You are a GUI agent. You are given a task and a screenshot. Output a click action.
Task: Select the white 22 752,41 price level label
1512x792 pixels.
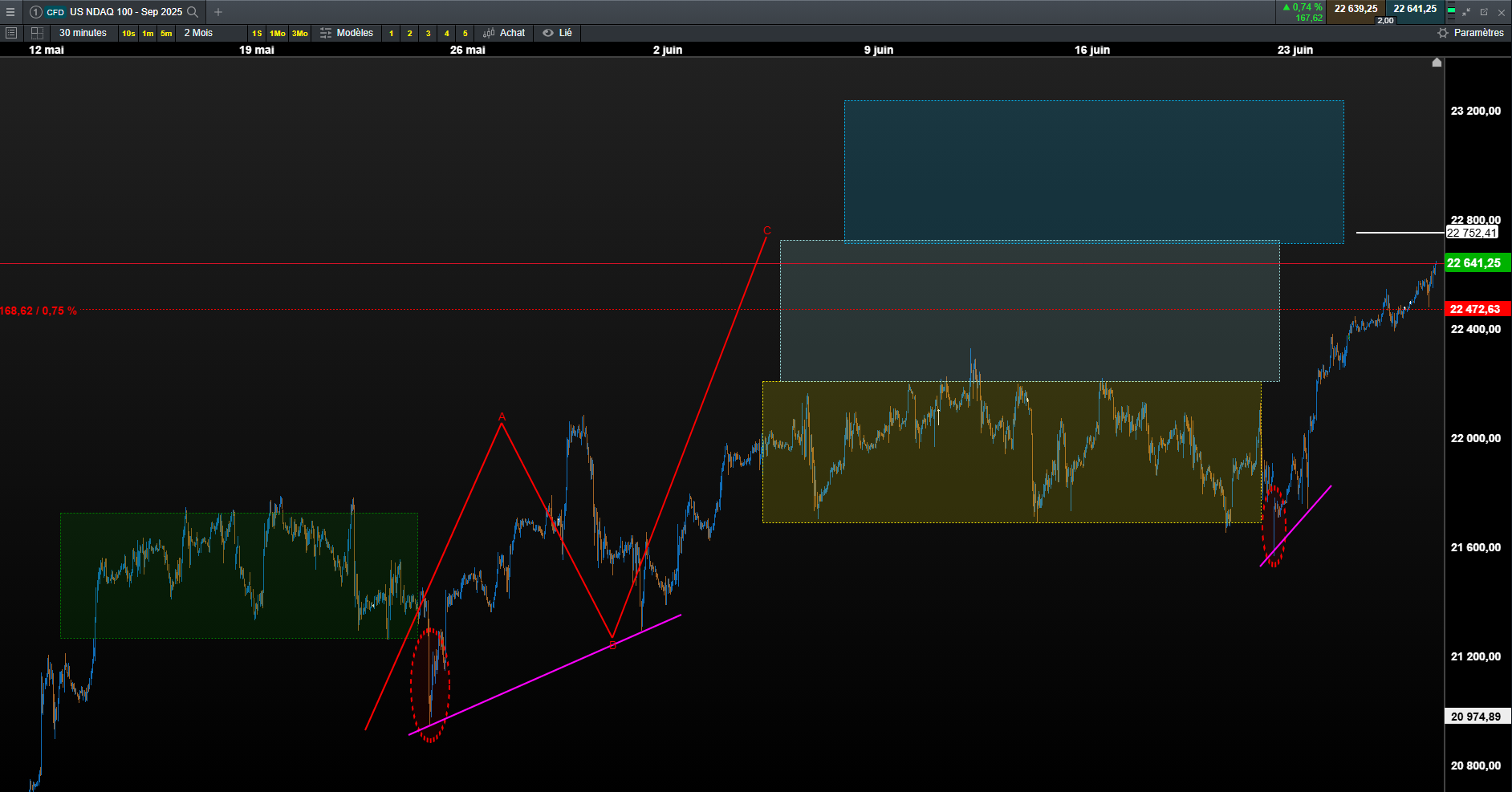(x=1472, y=233)
